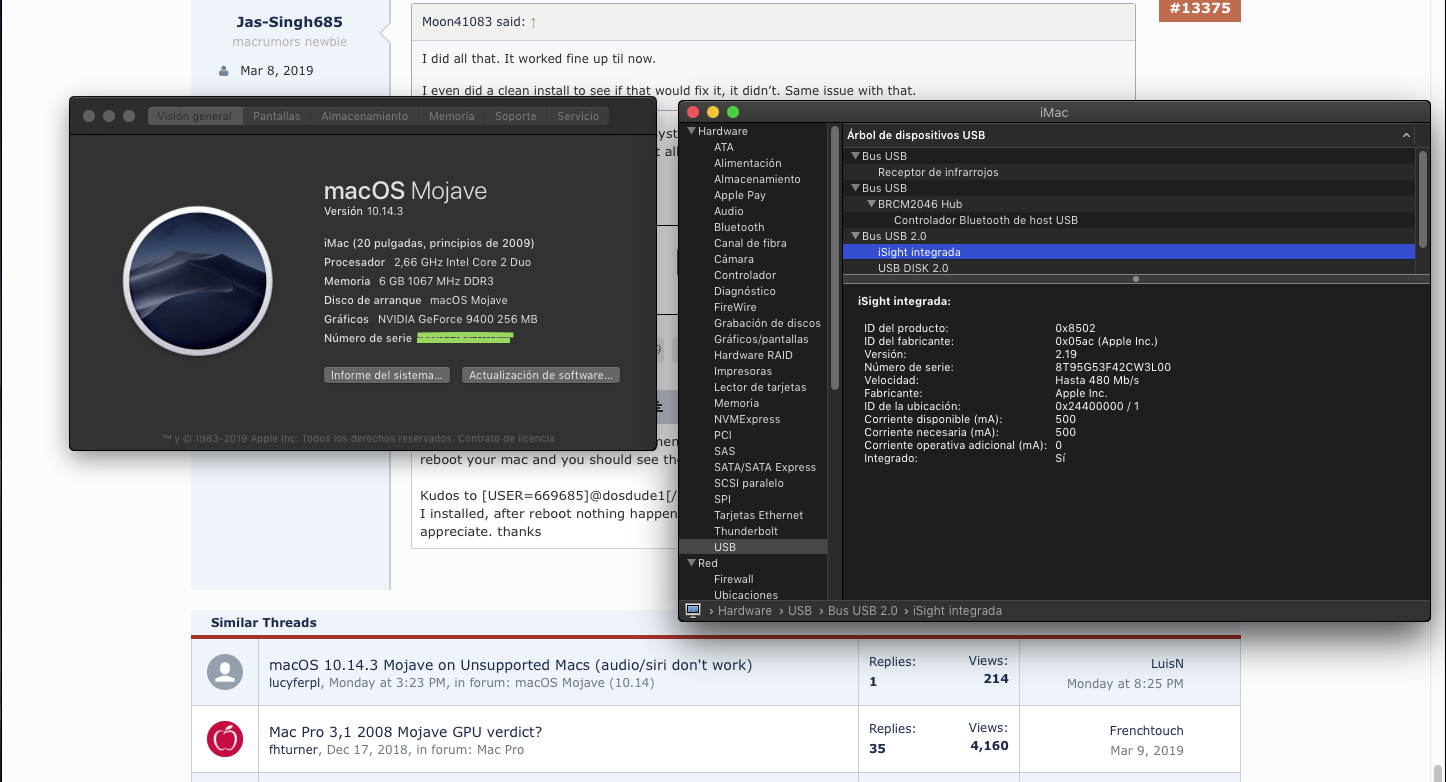
Task: Select Gráficos/pantallas in the sidebar
Action: 761,339
